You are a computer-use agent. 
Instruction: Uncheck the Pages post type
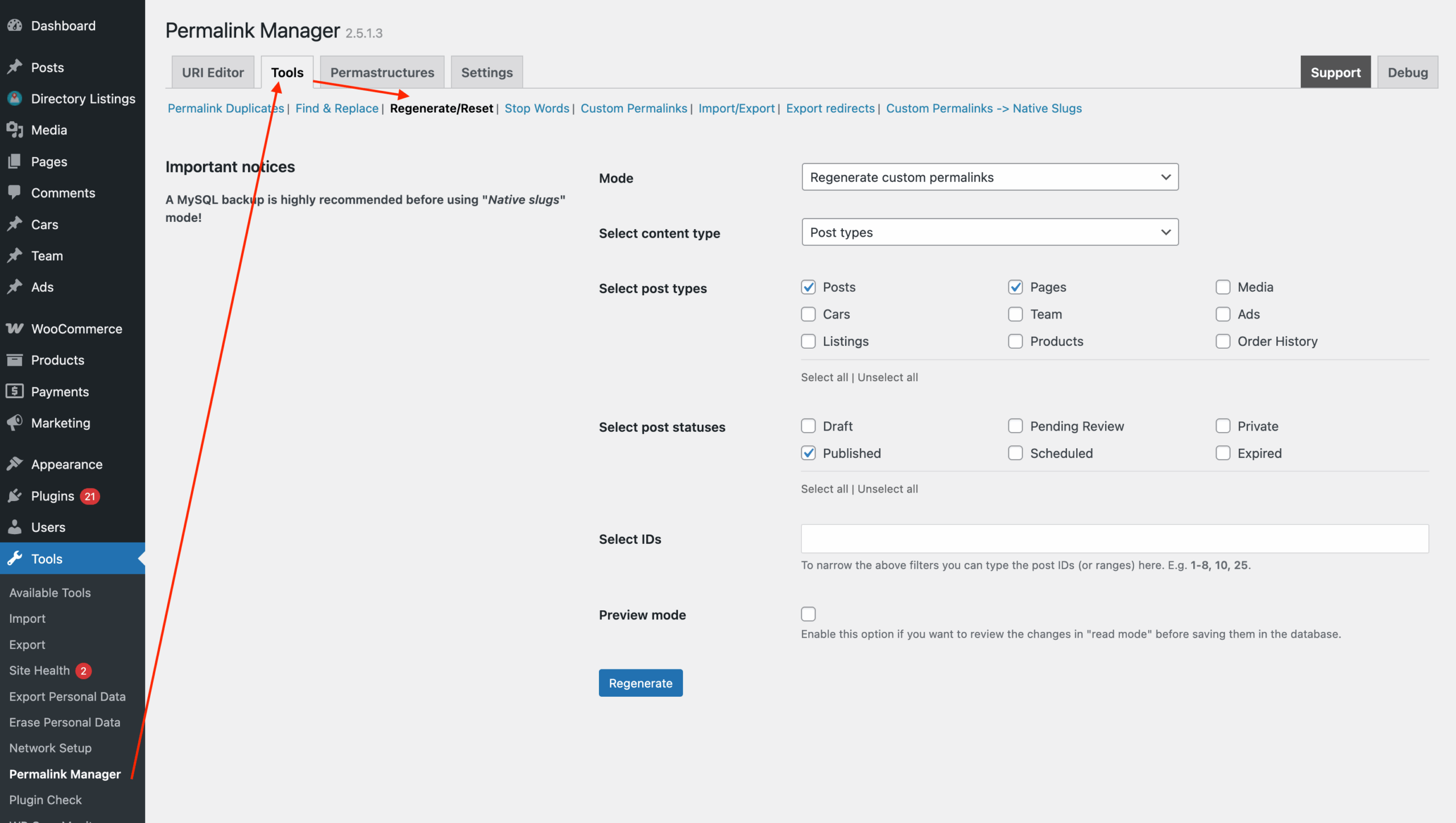[x=1015, y=287]
